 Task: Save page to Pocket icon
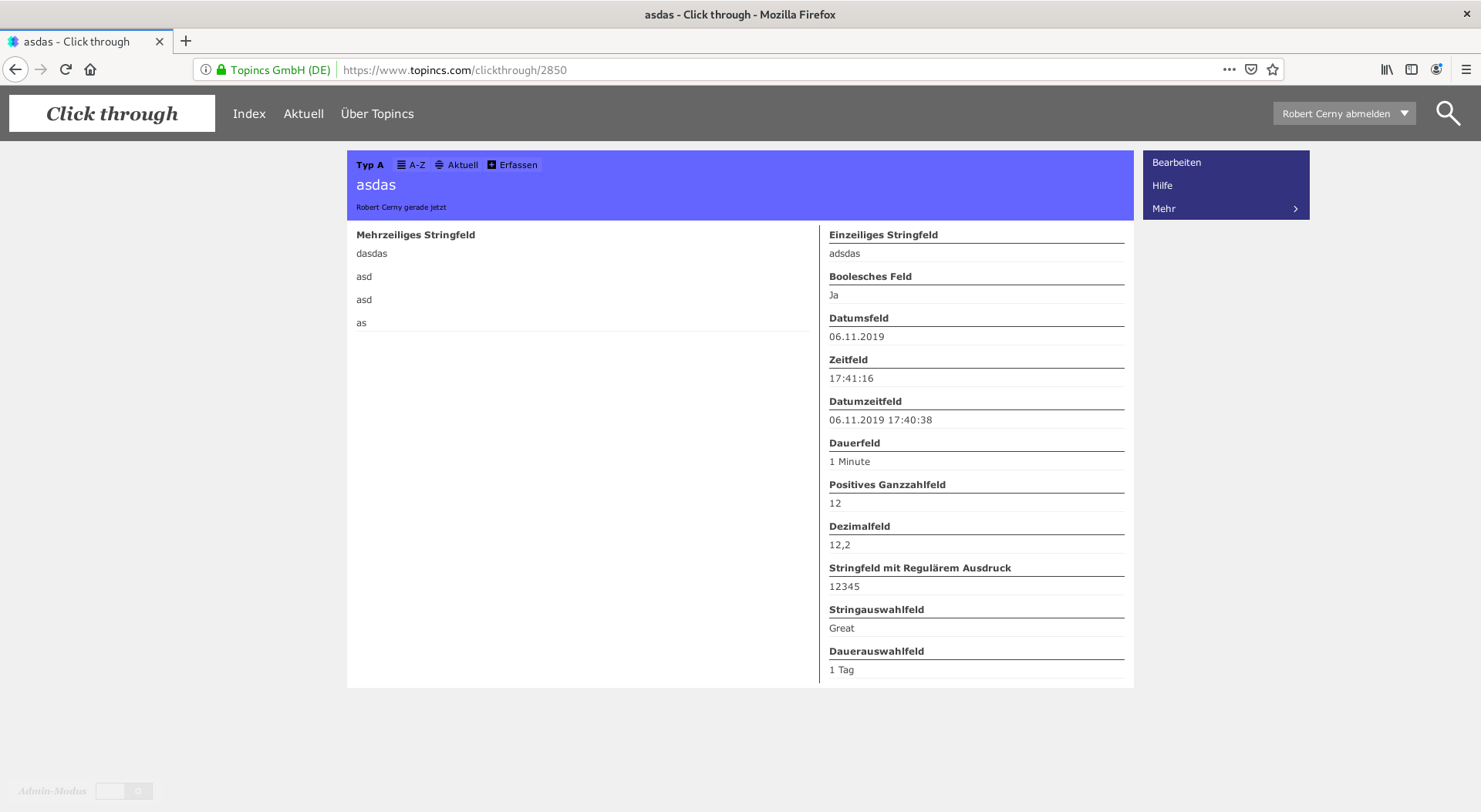tap(1251, 69)
